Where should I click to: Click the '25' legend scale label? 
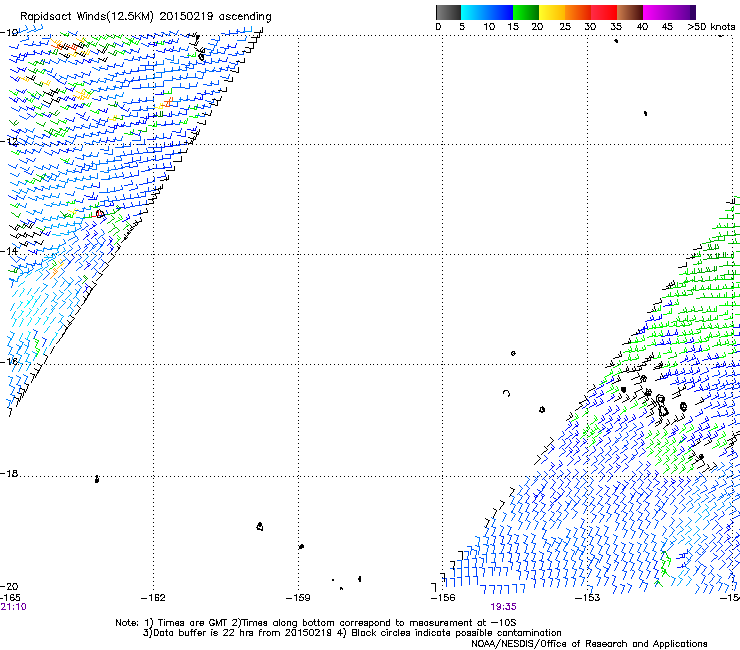coord(565,27)
